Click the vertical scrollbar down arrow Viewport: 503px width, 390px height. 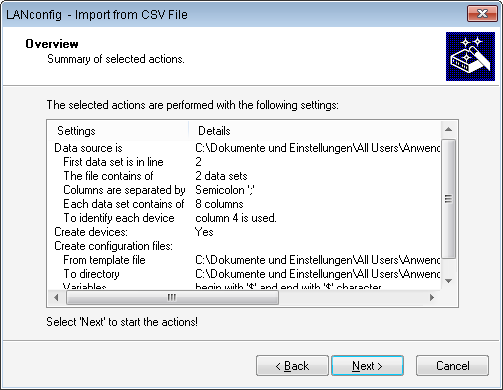pyautogui.click(x=449, y=281)
